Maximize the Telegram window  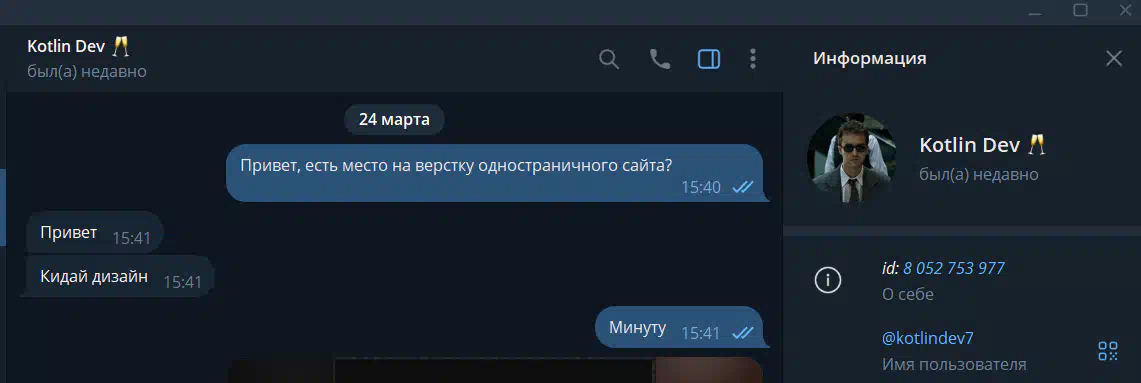pos(1081,10)
